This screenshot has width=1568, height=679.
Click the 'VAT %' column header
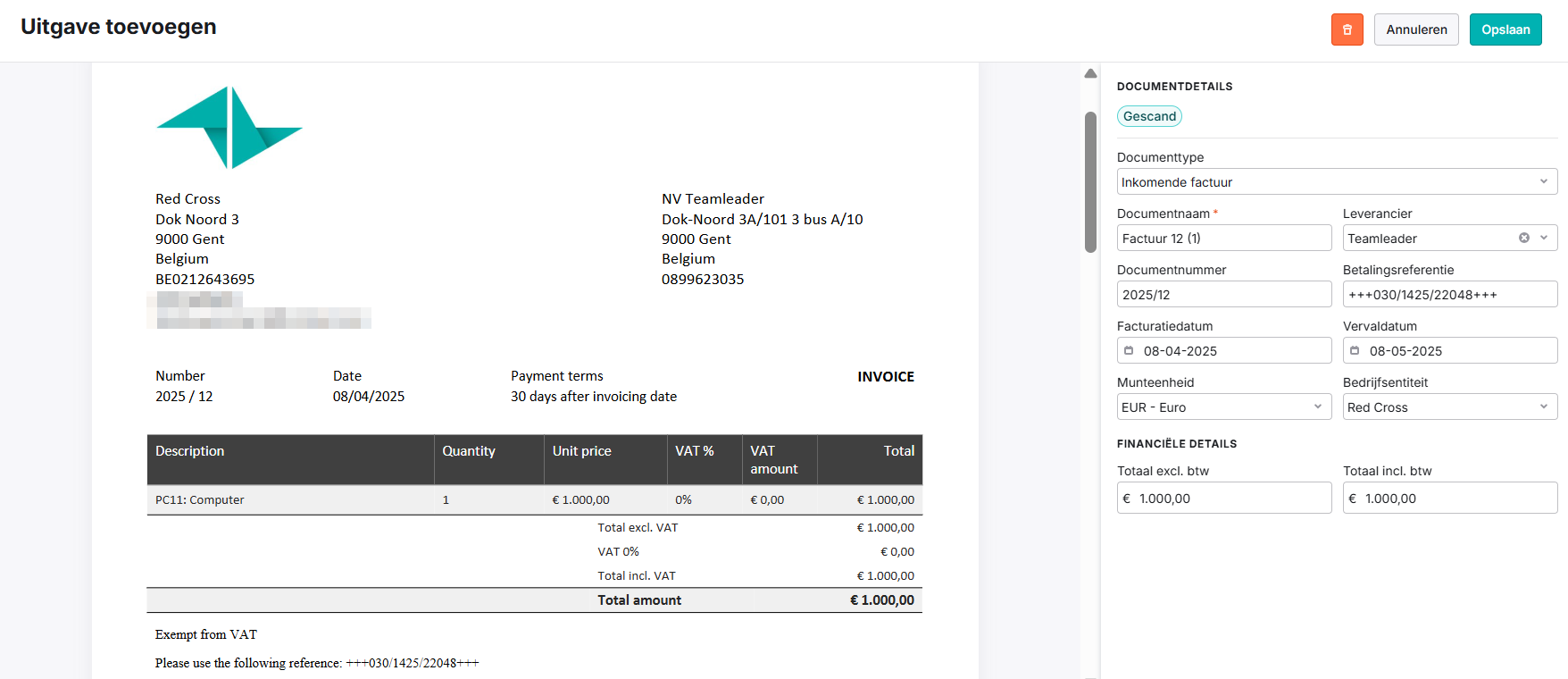[x=695, y=451]
